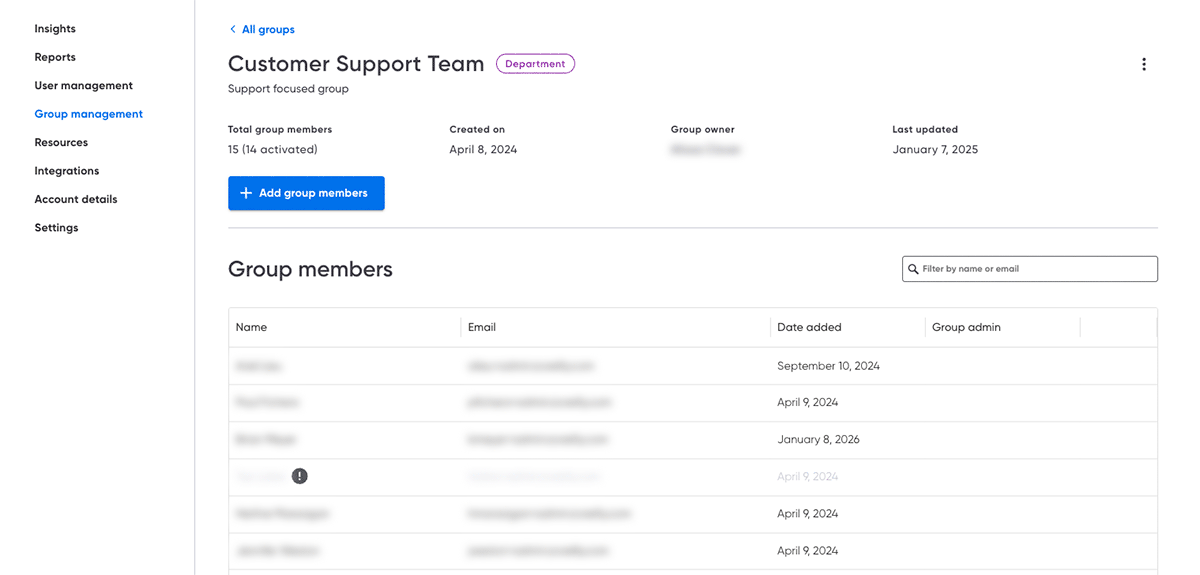The height and width of the screenshot is (575, 1200).
Task: Go to User management
Action: click(x=83, y=86)
